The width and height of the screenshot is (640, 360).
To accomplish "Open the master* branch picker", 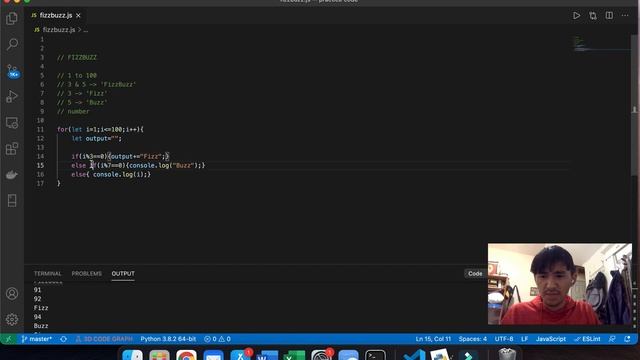I will coord(37,339).
